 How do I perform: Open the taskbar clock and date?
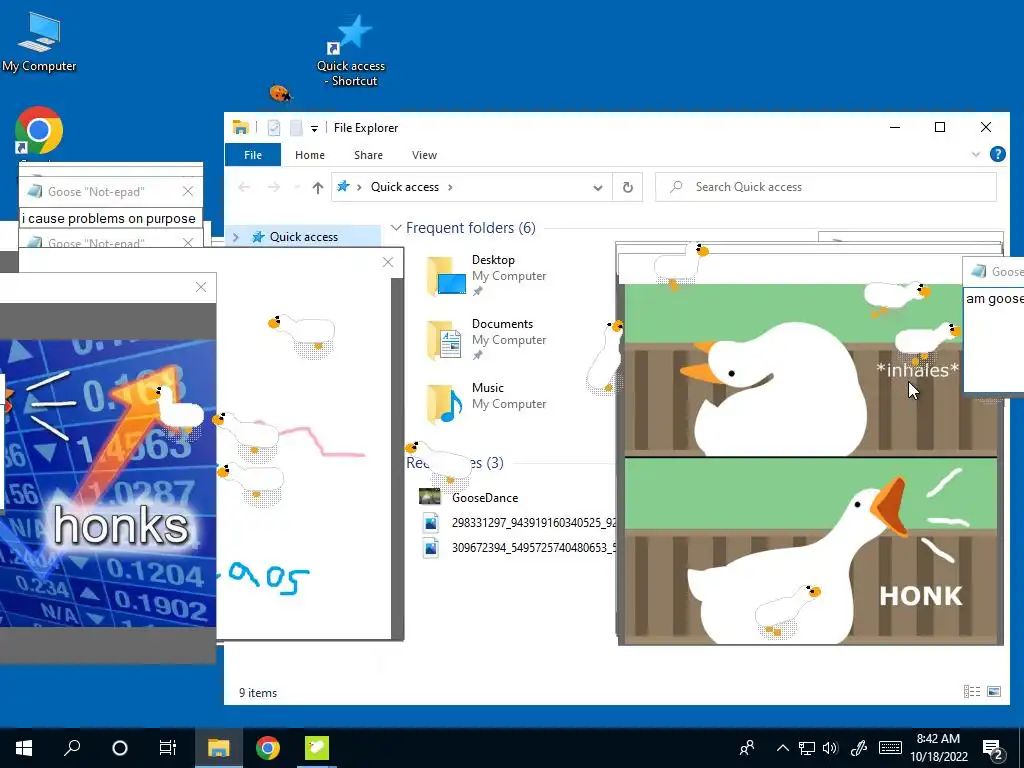point(938,748)
